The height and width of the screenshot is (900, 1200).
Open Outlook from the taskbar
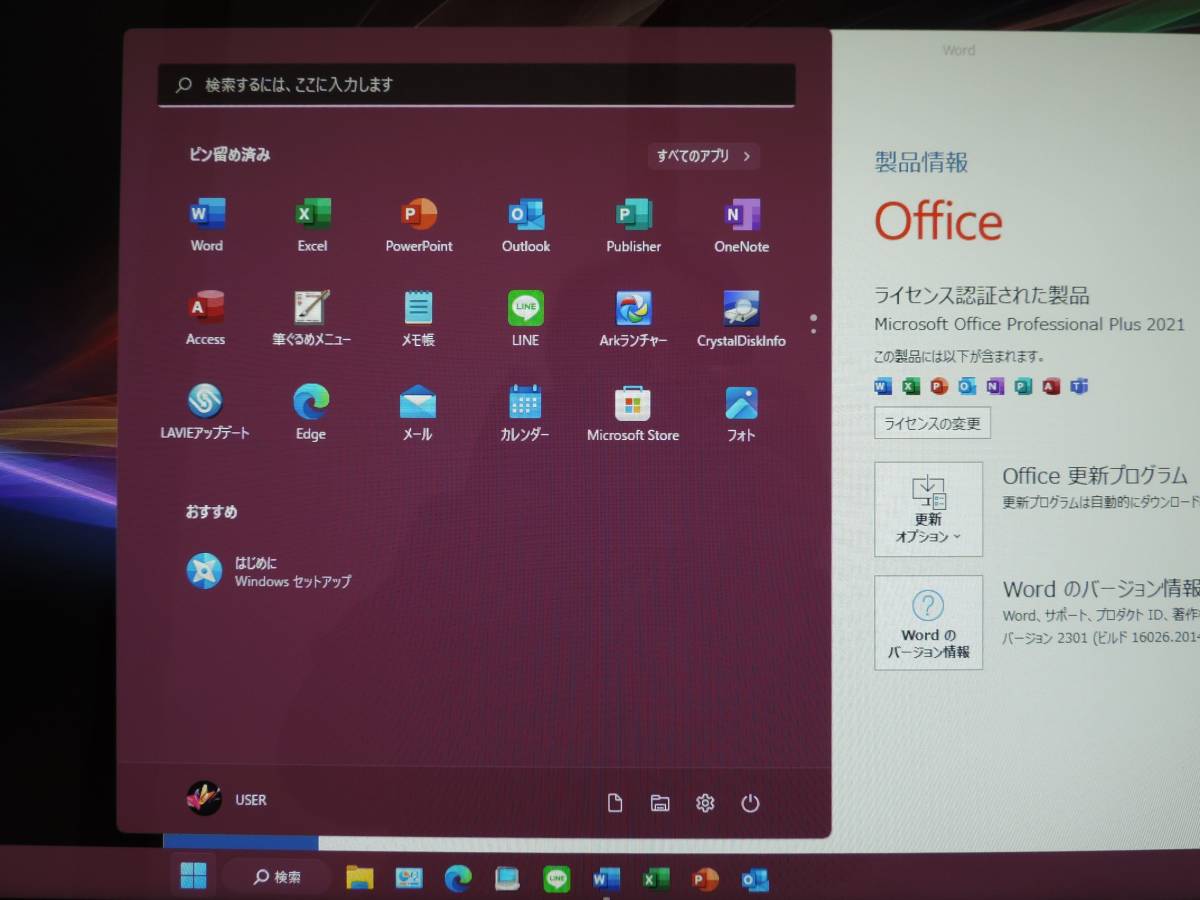(755, 879)
